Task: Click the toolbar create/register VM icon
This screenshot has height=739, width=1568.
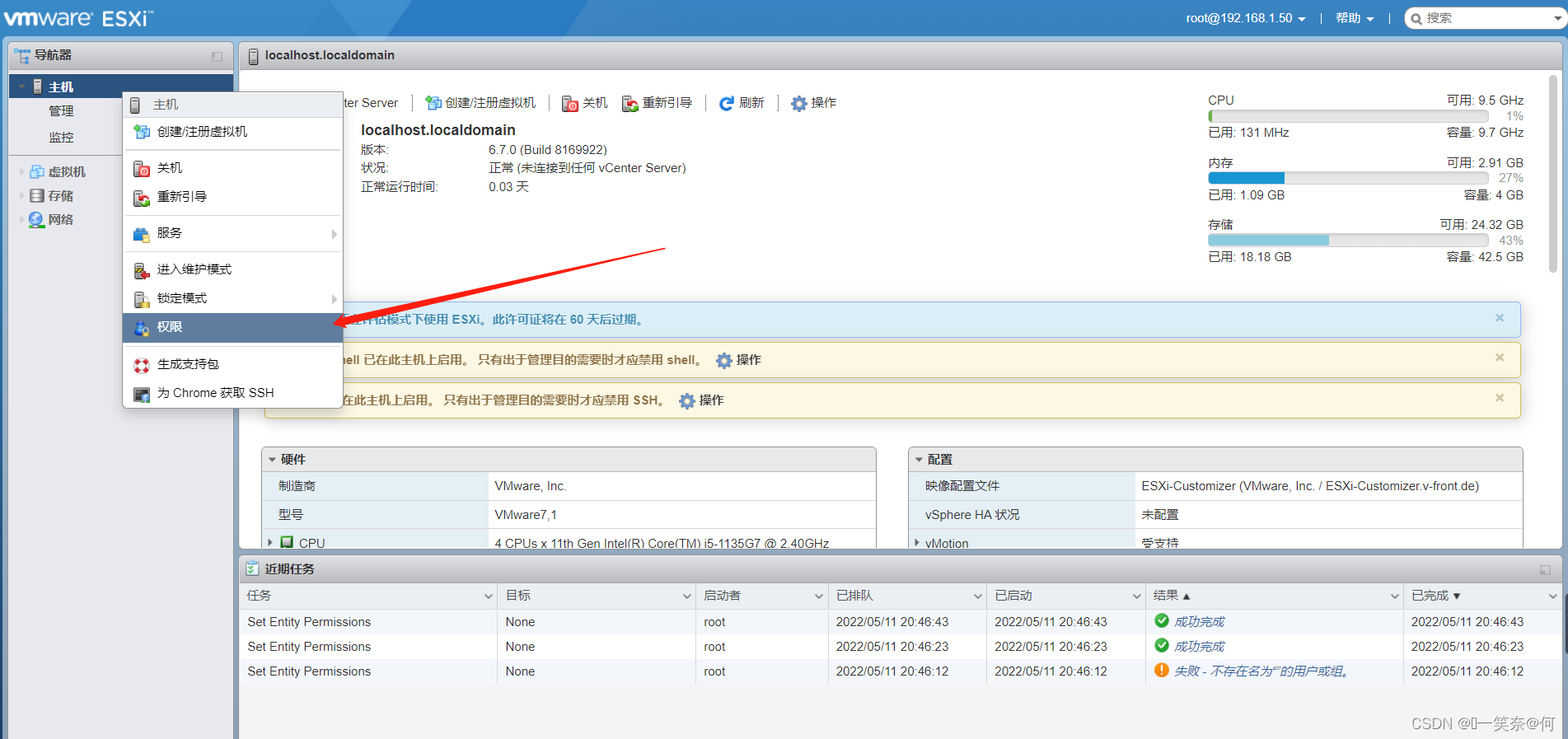Action: (x=433, y=103)
